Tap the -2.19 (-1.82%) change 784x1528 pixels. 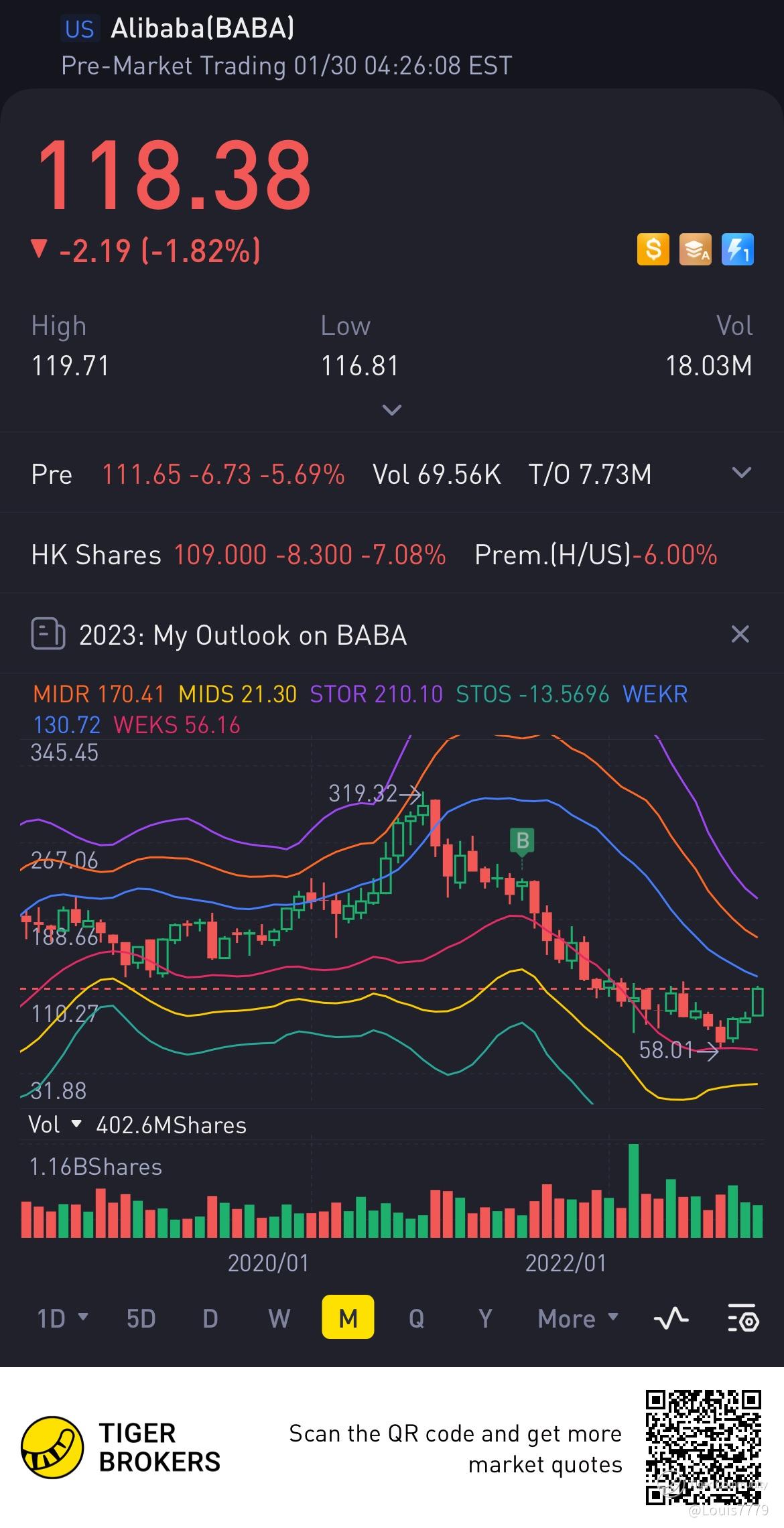tap(145, 251)
